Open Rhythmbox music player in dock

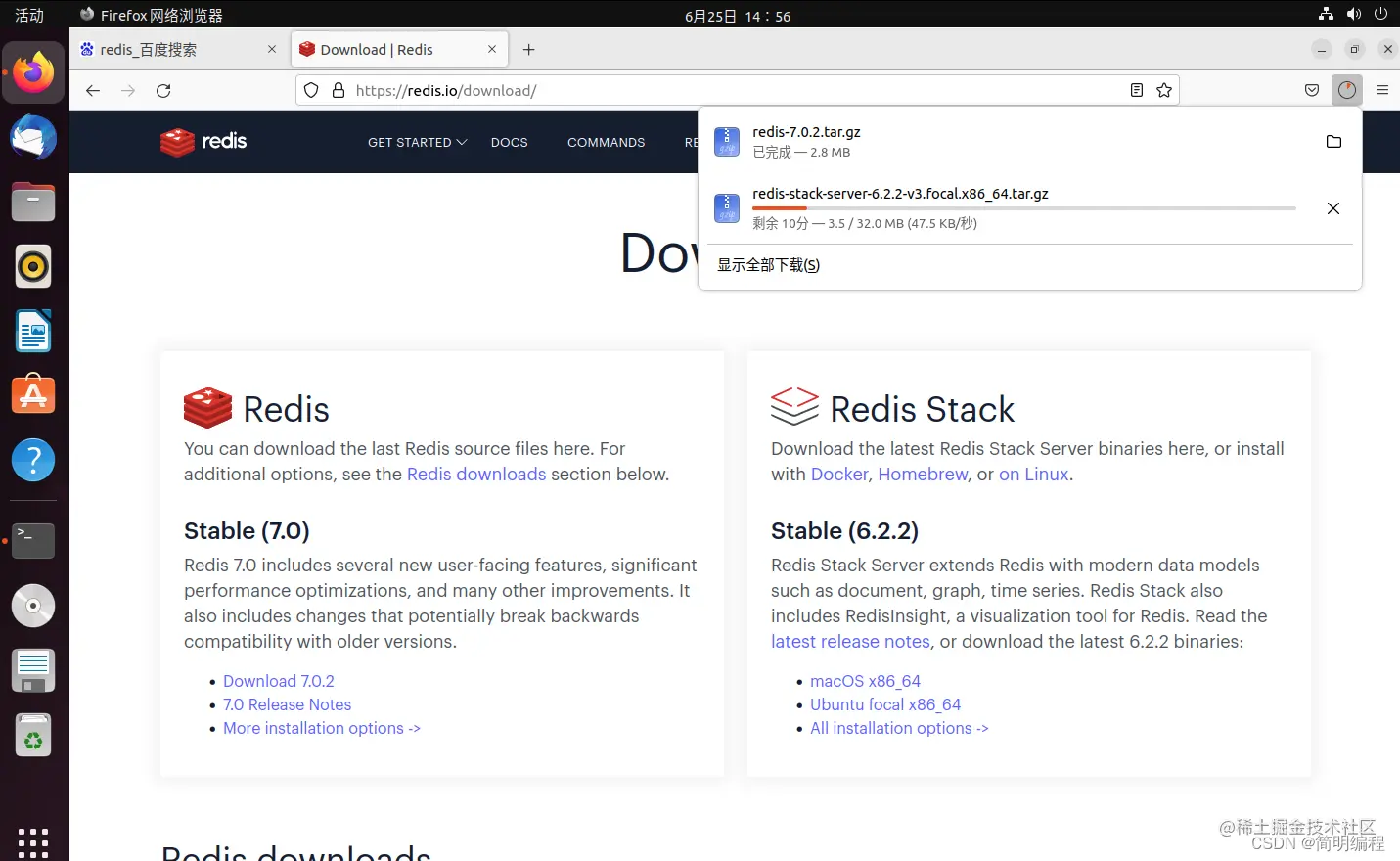(x=33, y=267)
